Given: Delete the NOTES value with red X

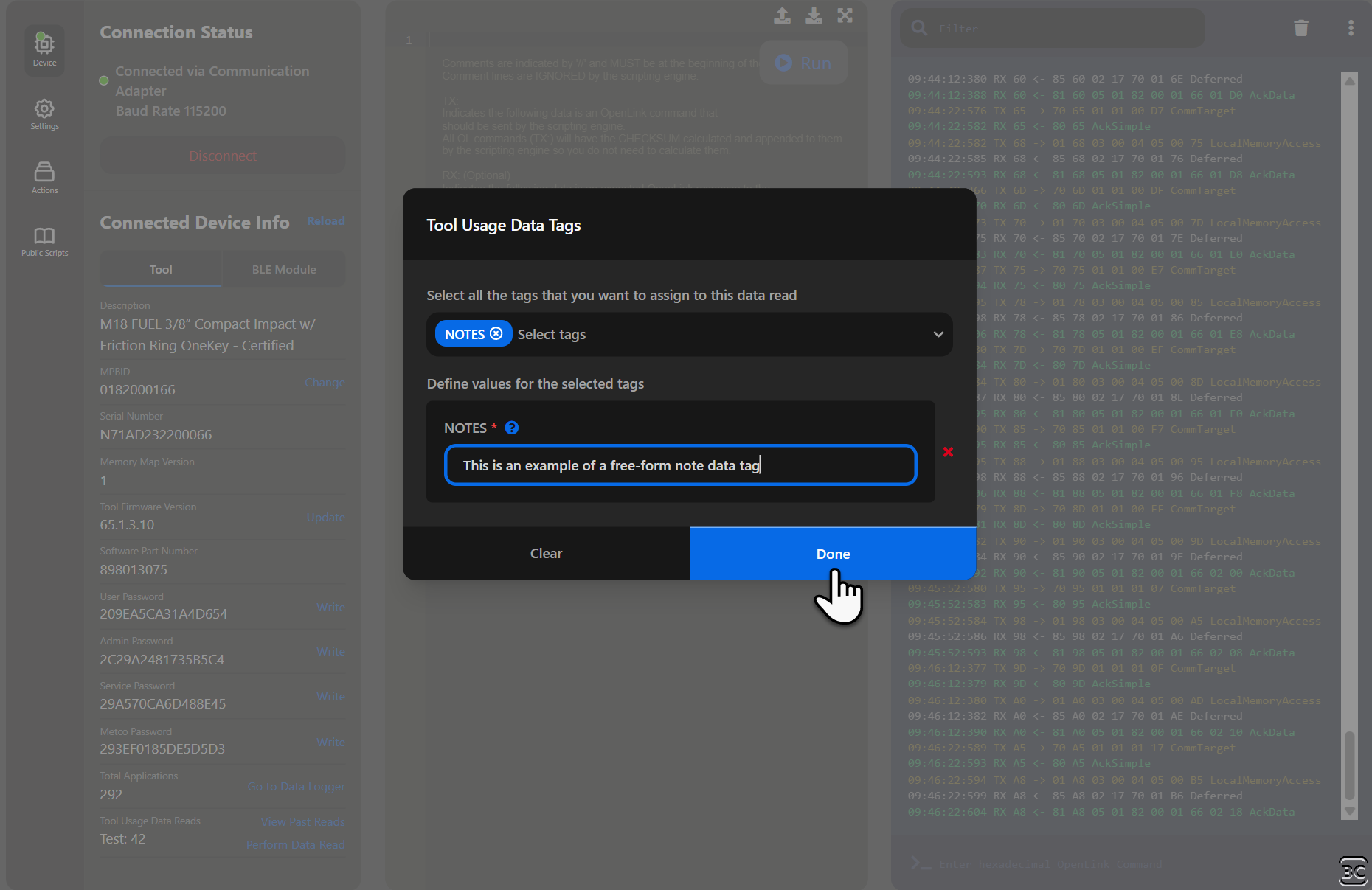Looking at the screenshot, I should [x=948, y=452].
